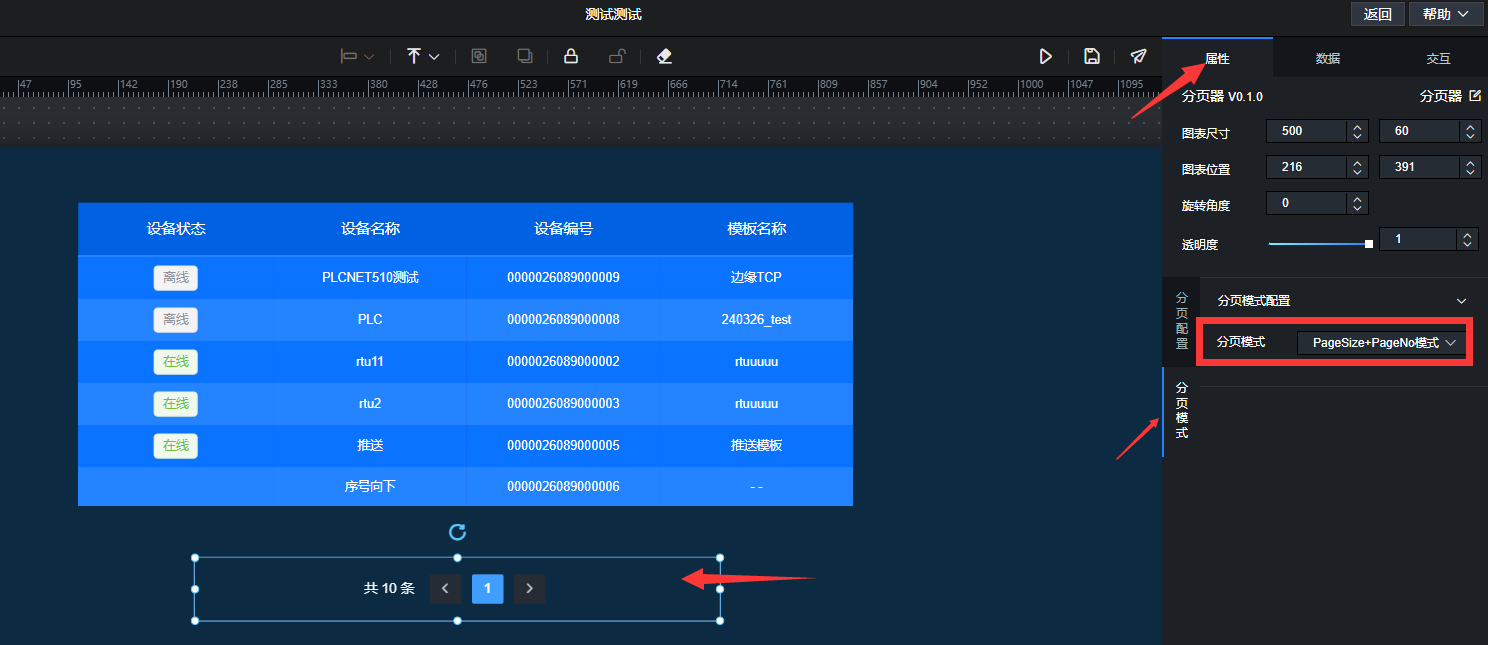Click the save disk icon
Screen dimensions: 1488x645
pos(1092,56)
